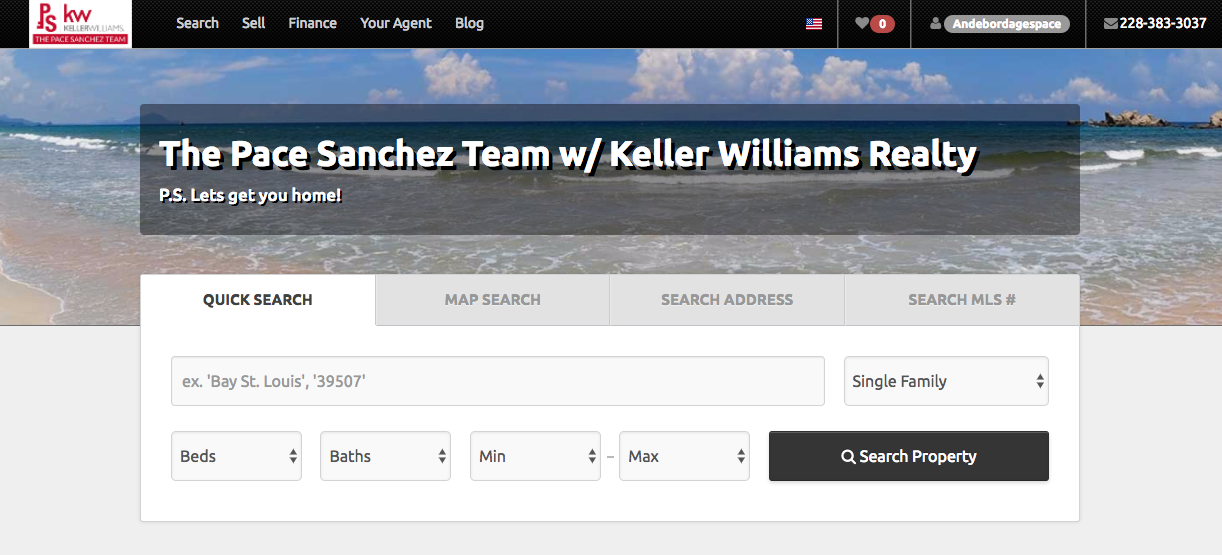
Task: Expand the Beds dropdown
Action: (x=236, y=456)
